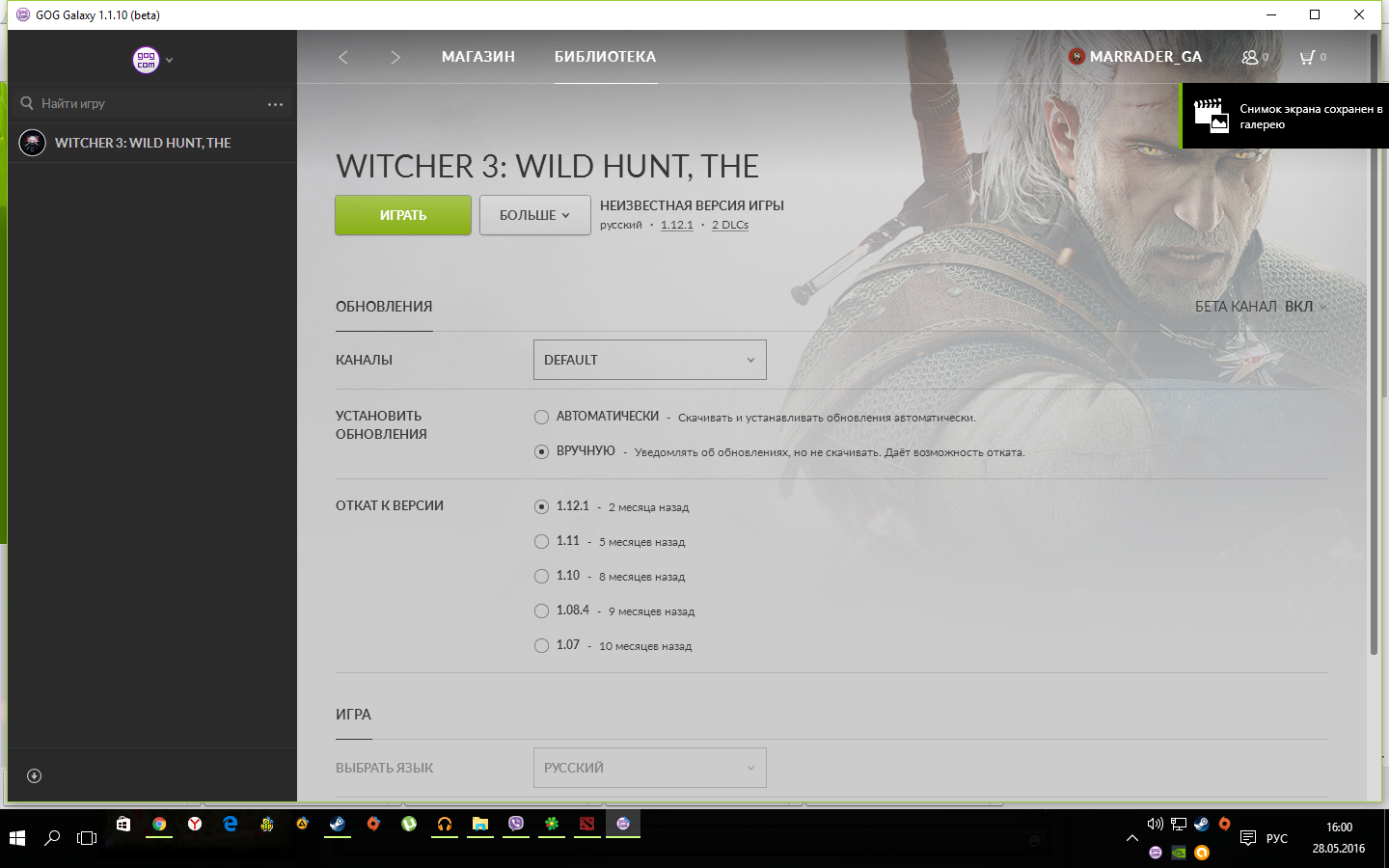Image resolution: width=1389 pixels, height=868 pixels.
Task: Open Windows Start menu
Action: [17, 838]
